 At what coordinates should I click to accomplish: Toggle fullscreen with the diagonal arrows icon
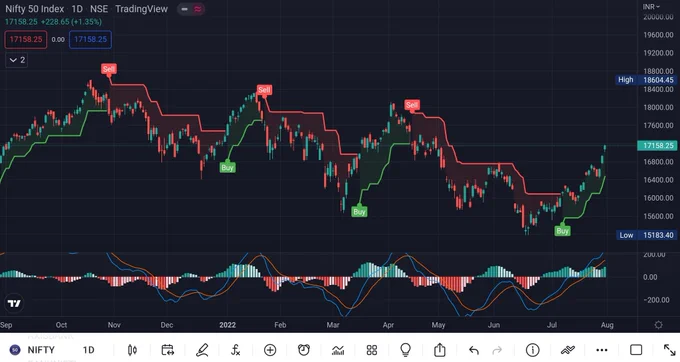[670, 350]
